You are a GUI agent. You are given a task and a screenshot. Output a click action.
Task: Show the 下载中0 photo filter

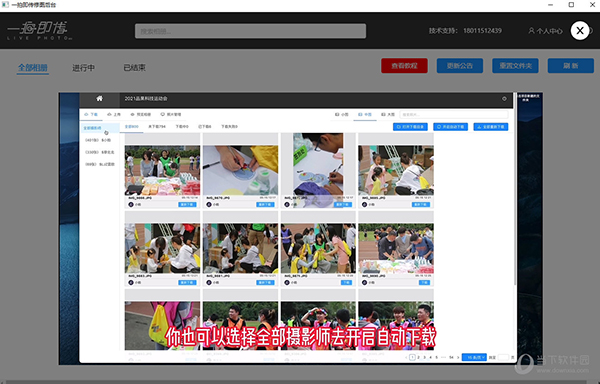click(182, 127)
